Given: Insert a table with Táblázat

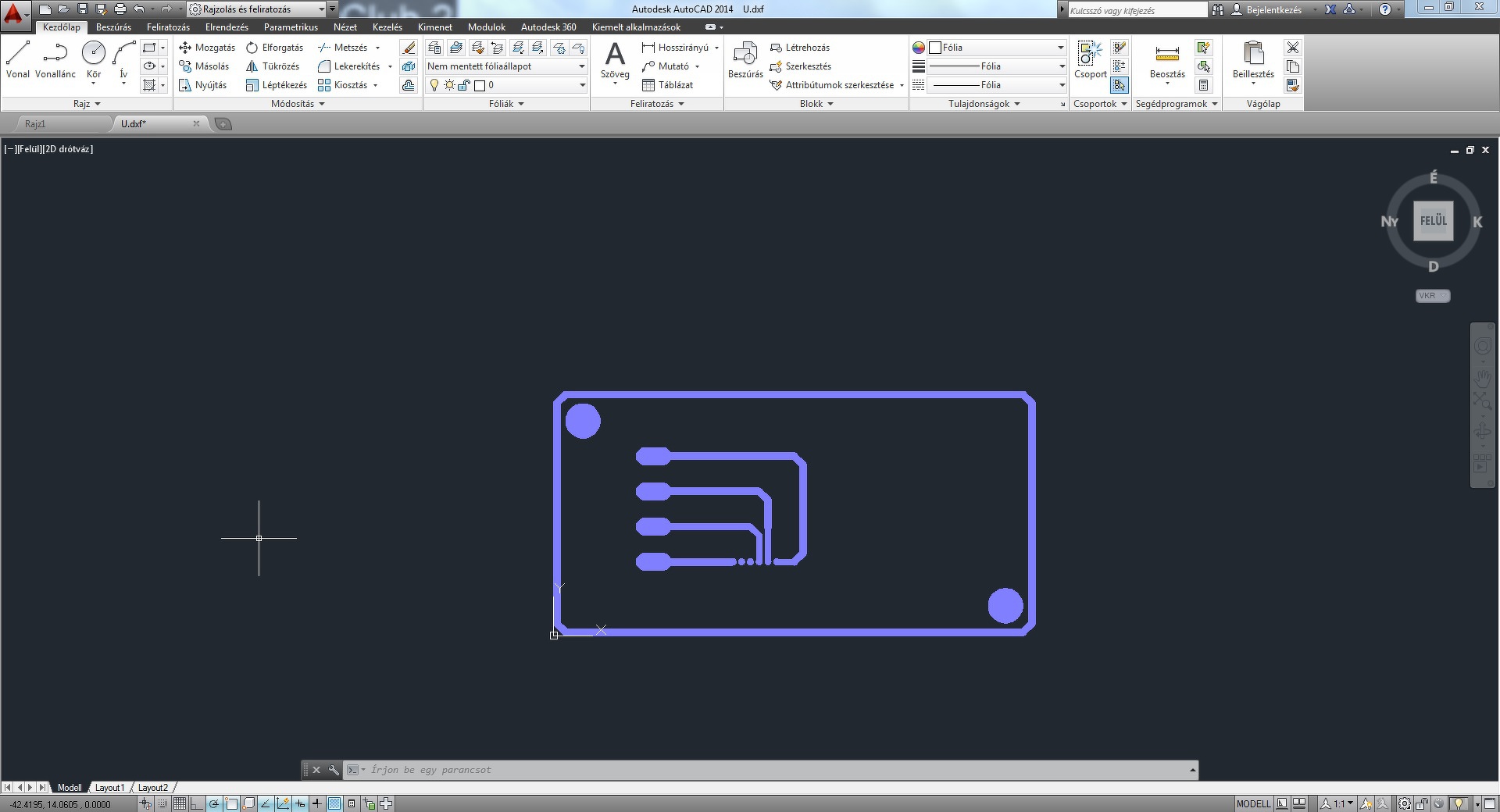Looking at the screenshot, I should tap(667, 85).
